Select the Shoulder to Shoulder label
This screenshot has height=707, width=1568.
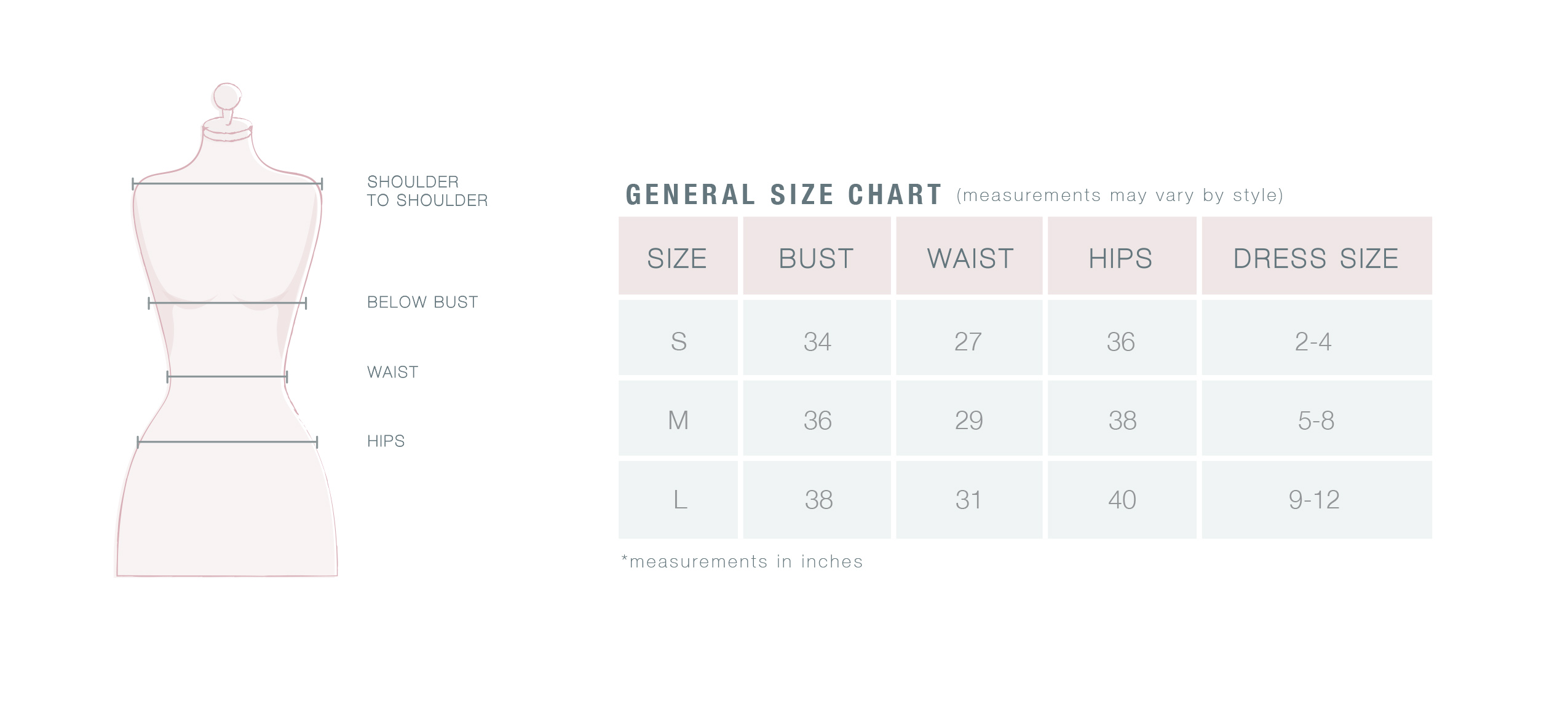coord(427,191)
